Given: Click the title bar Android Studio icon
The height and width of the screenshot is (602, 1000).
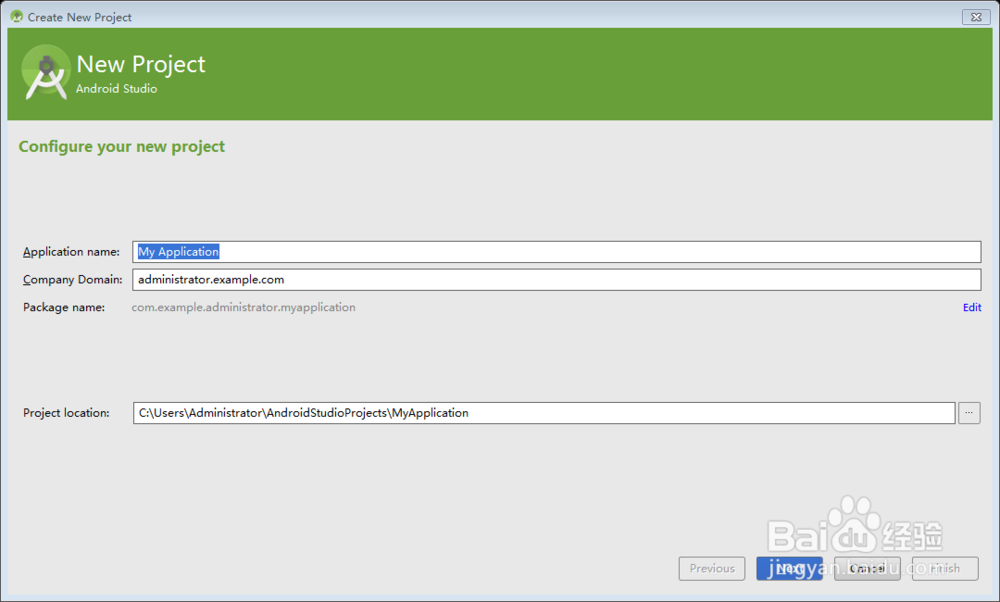Looking at the screenshot, I should pos(17,17).
